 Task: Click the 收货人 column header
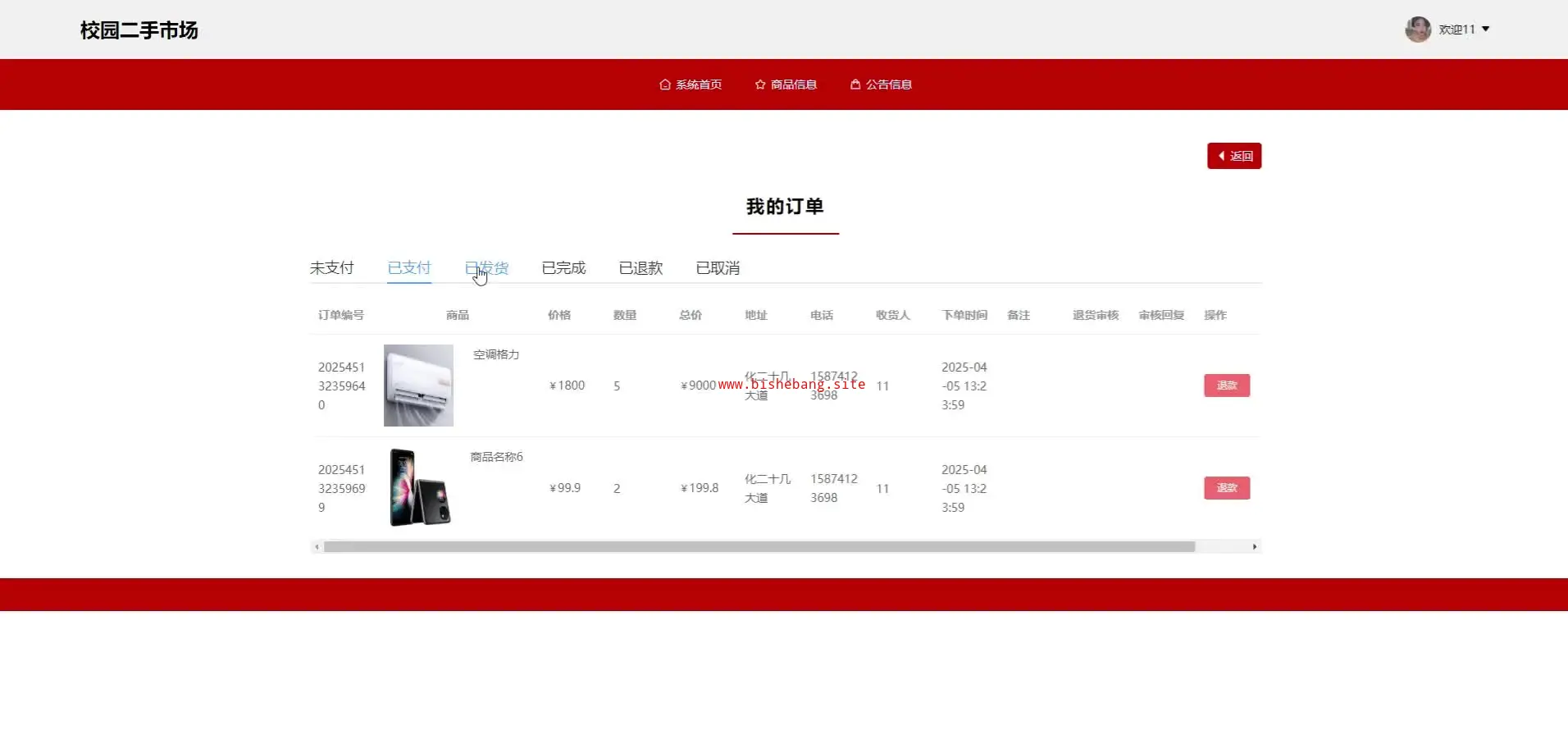click(893, 315)
